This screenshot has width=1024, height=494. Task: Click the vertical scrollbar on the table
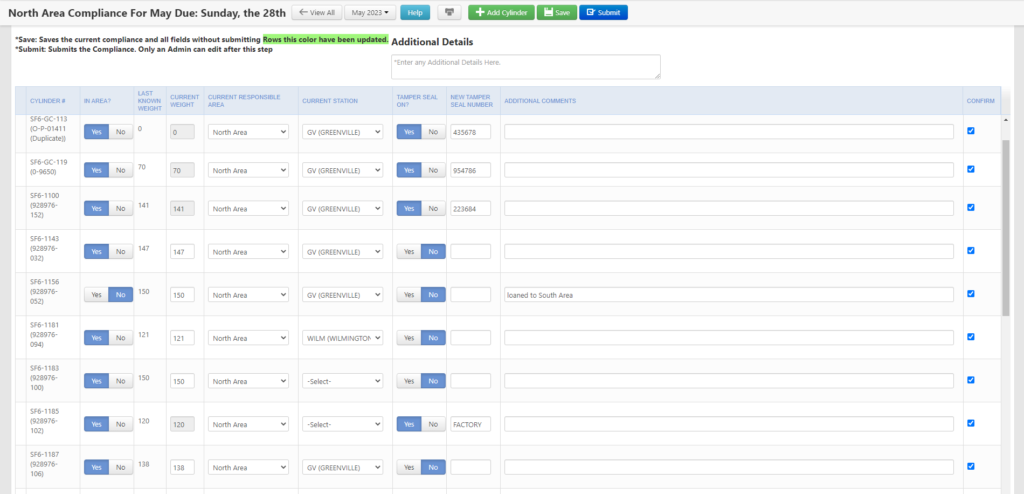tap(1006, 230)
